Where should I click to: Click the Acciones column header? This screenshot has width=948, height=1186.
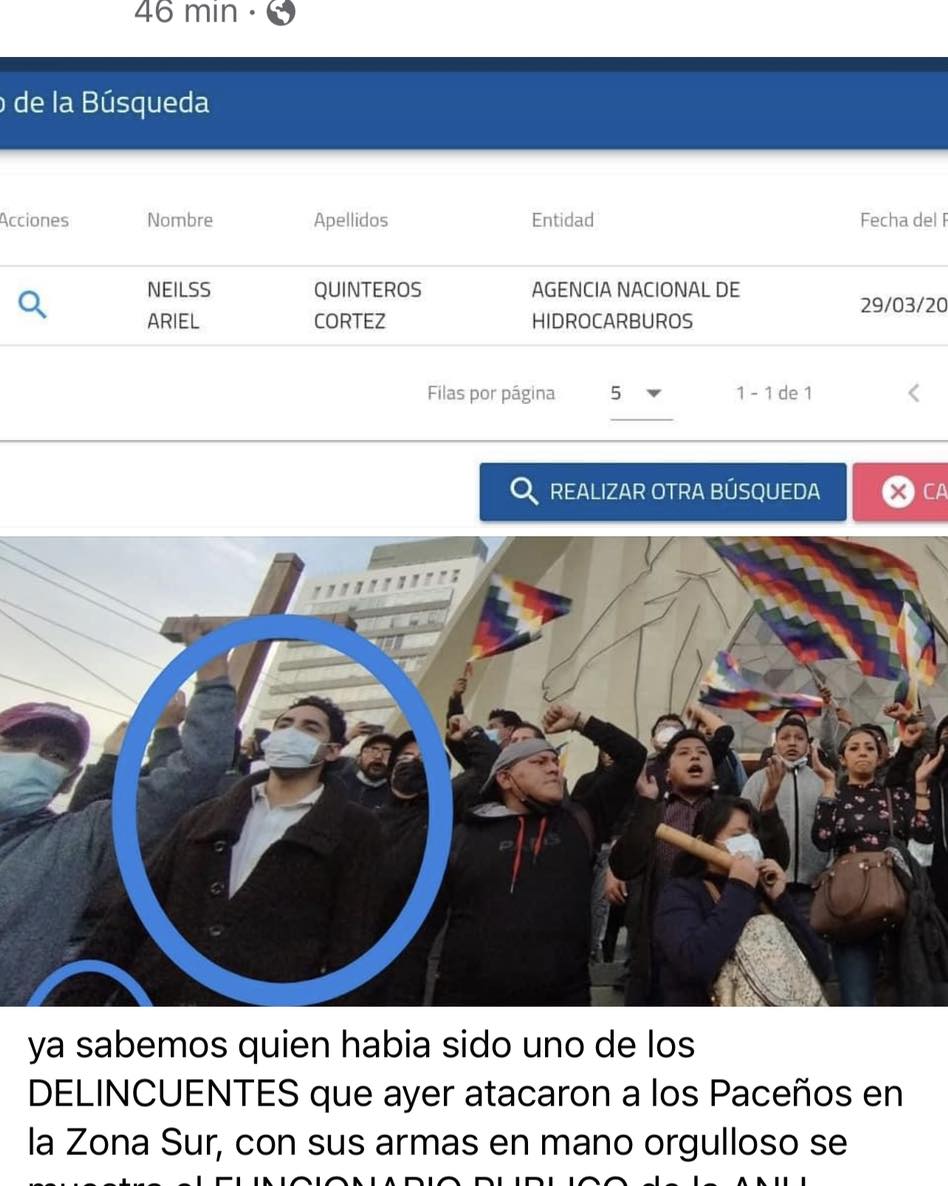[x=34, y=220]
